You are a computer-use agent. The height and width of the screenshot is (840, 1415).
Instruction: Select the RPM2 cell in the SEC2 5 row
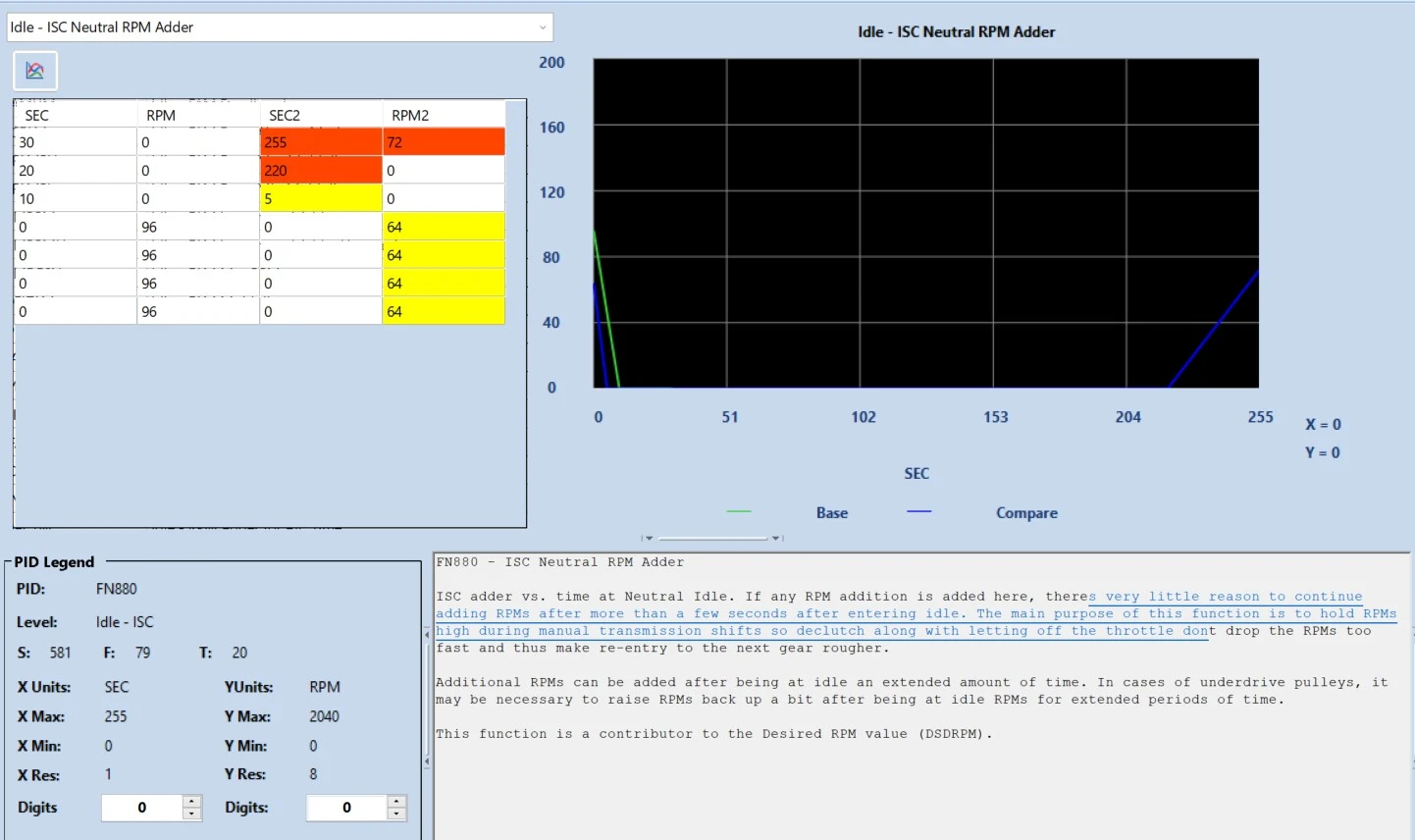point(444,199)
